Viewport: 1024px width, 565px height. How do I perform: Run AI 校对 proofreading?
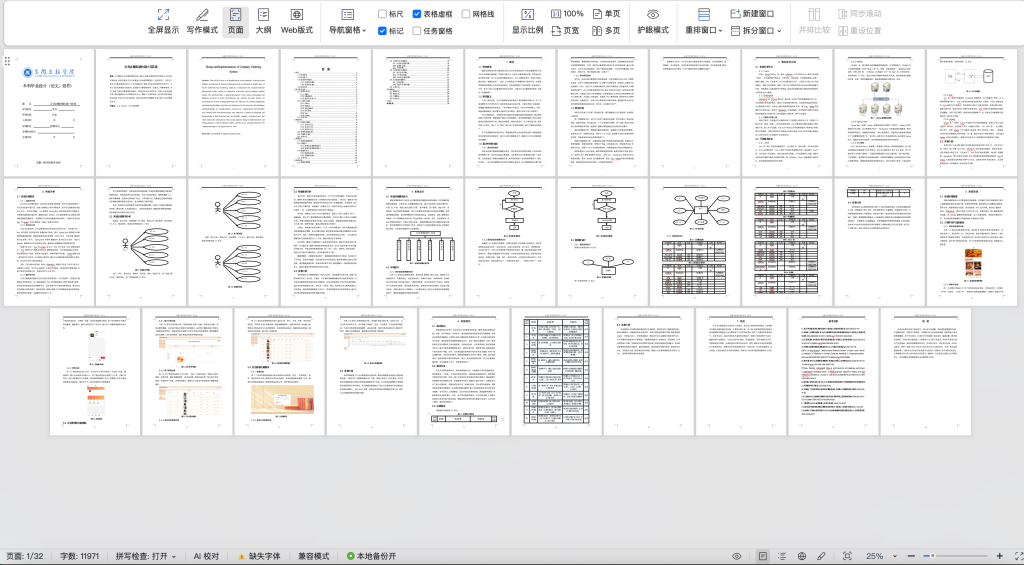206,557
